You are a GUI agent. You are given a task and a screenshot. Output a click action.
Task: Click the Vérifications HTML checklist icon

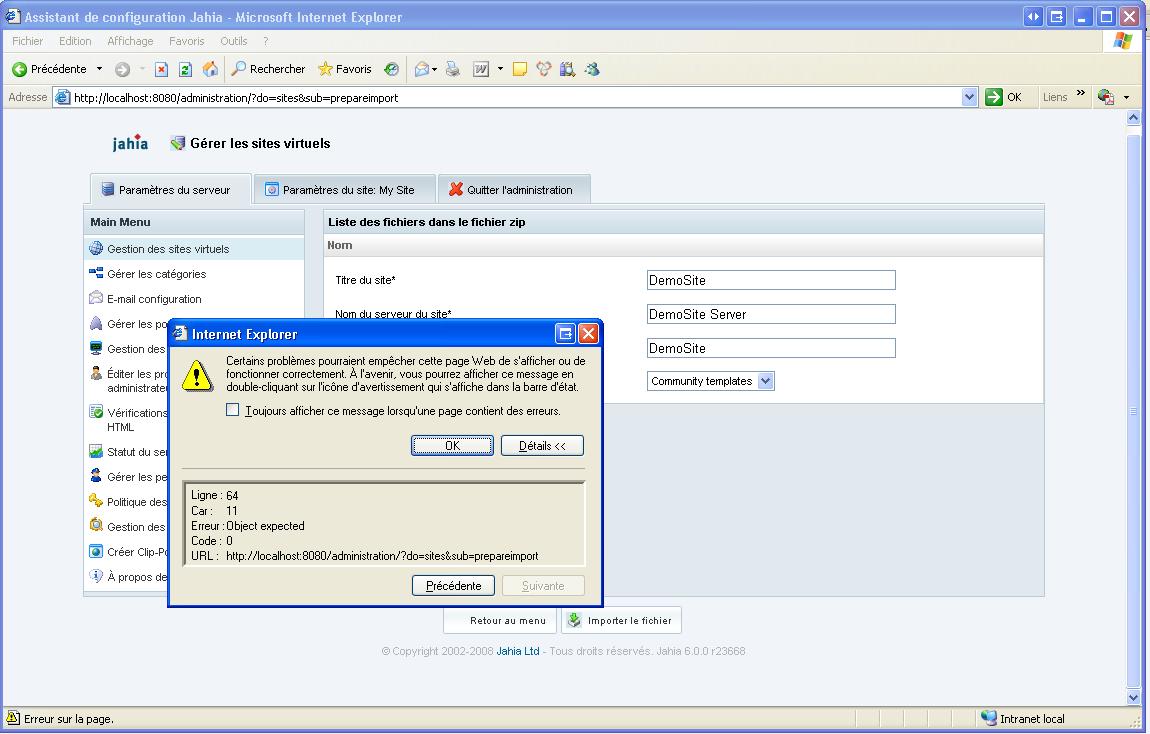(x=96, y=412)
